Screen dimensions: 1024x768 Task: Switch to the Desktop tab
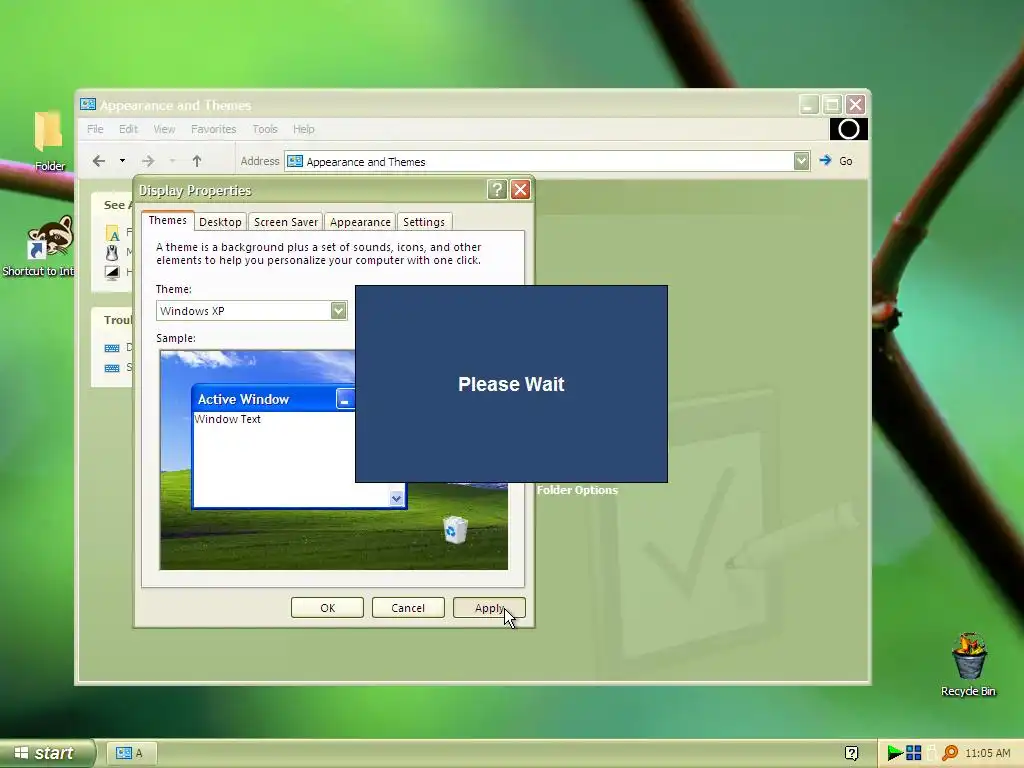tap(220, 222)
